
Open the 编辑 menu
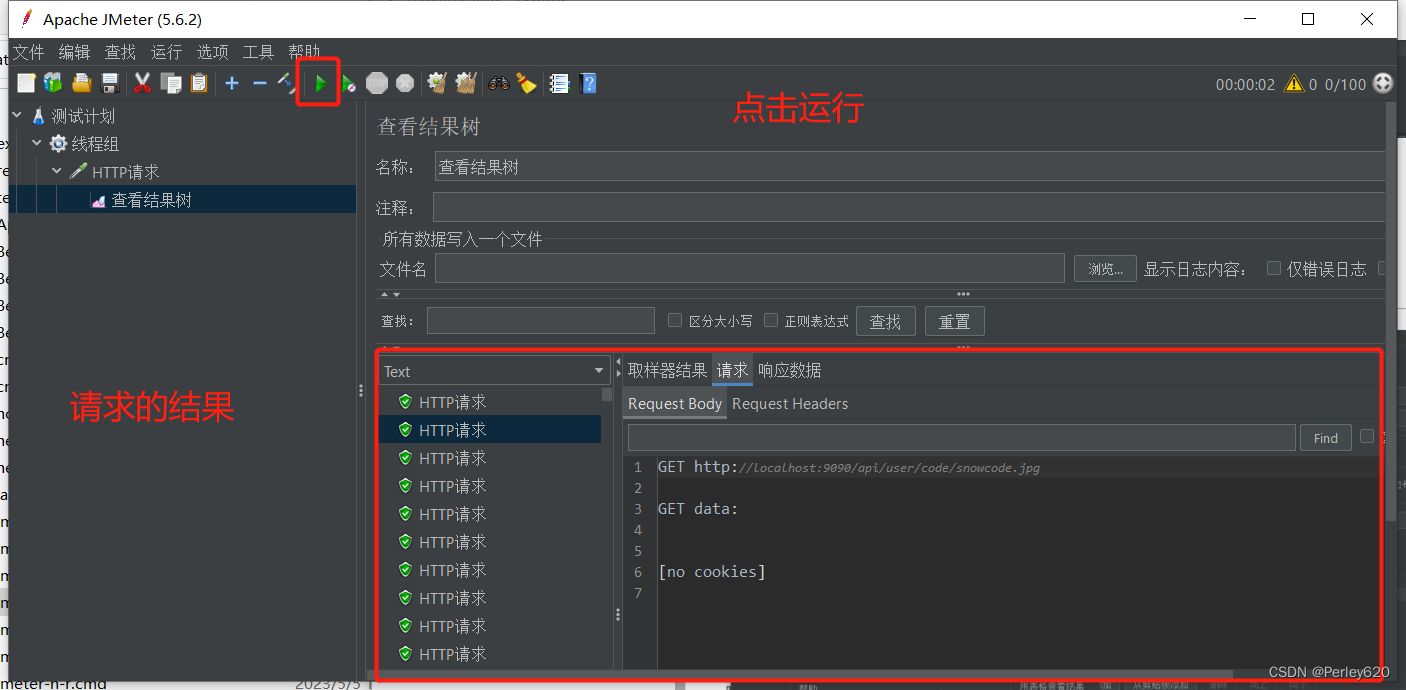[x=75, y=52]
